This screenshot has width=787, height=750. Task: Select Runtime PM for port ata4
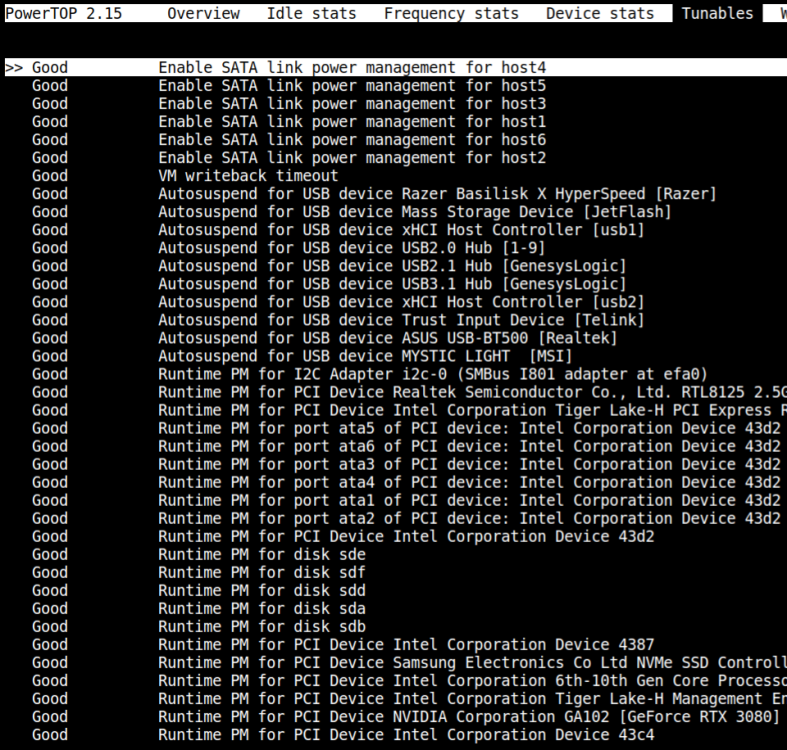tap(407, 483)
